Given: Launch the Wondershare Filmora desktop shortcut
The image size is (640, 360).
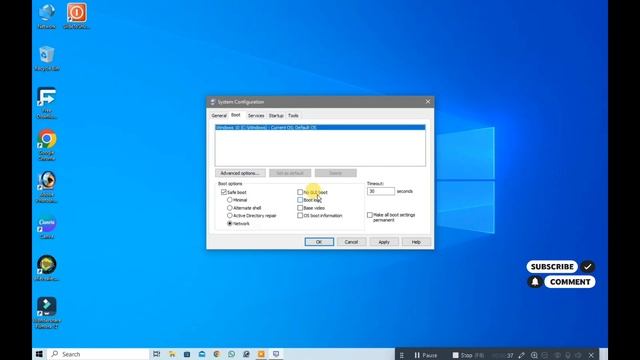Looking at the screenshot, I should pyautogui.click(x=47, y=313).
